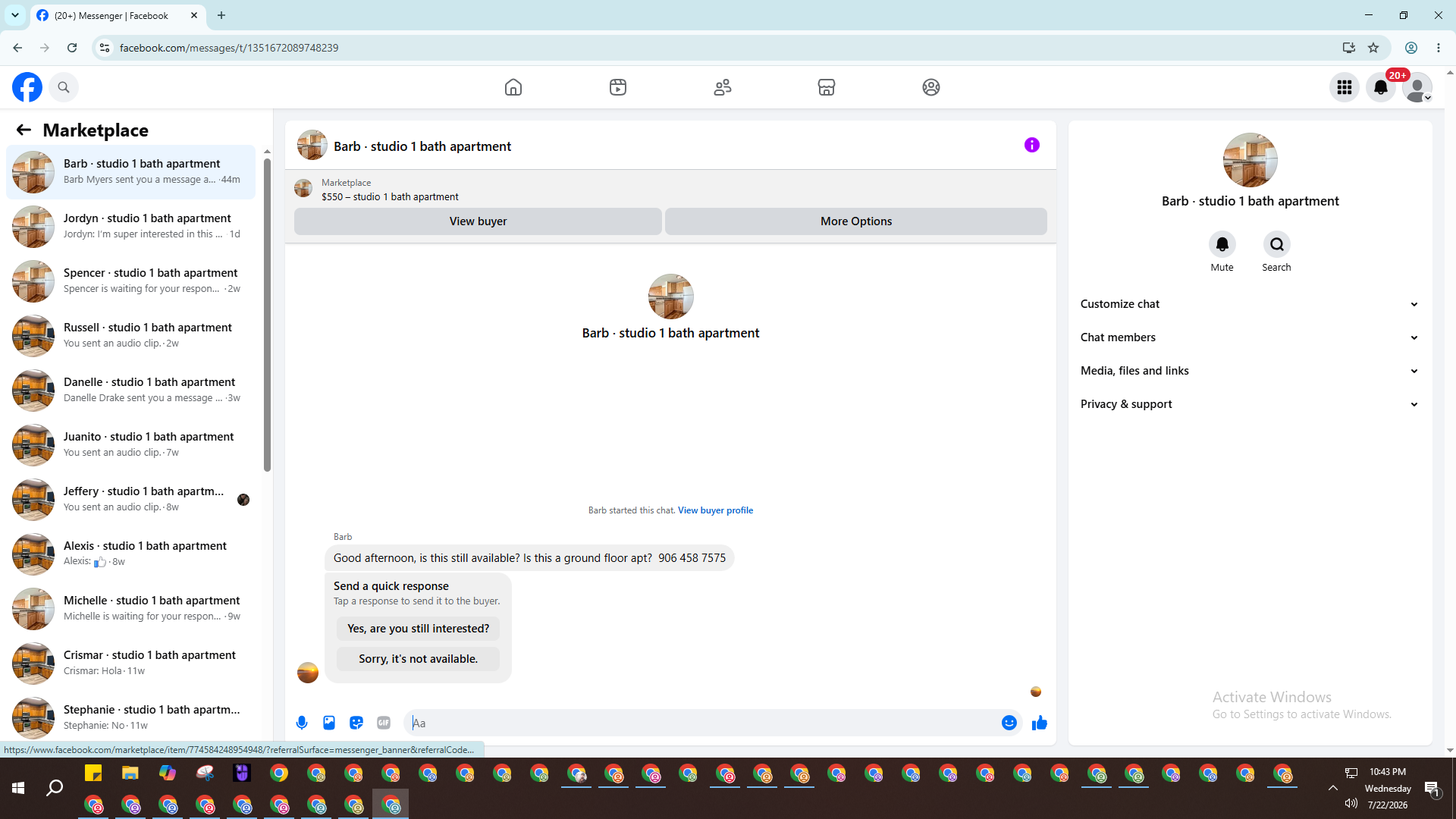
Task: Open Windows Start menu
Action: 18,789
